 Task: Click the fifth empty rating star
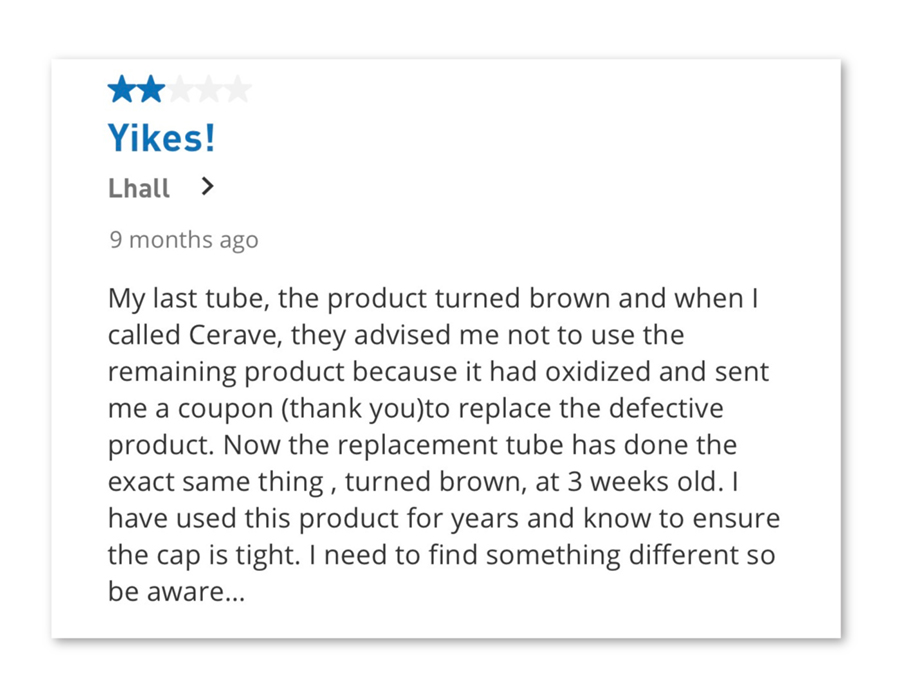tap(238, 91)
